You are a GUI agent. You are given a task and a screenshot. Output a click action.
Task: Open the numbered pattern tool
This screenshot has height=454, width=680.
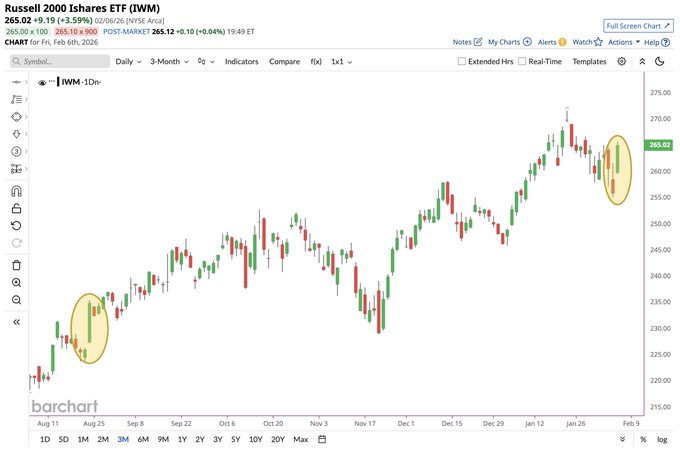16,151
